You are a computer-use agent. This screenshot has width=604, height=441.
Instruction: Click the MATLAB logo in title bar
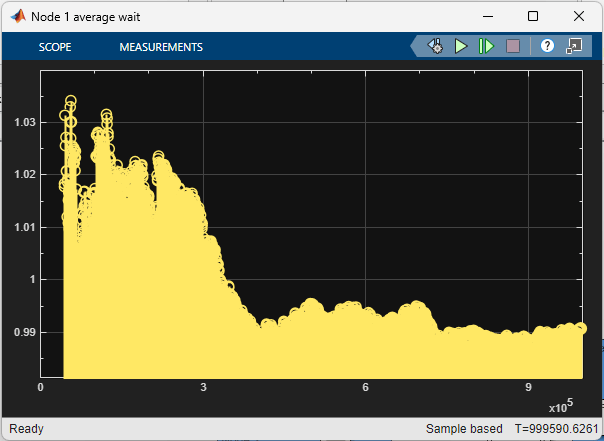pyautogui.click(x=18, y=17)
